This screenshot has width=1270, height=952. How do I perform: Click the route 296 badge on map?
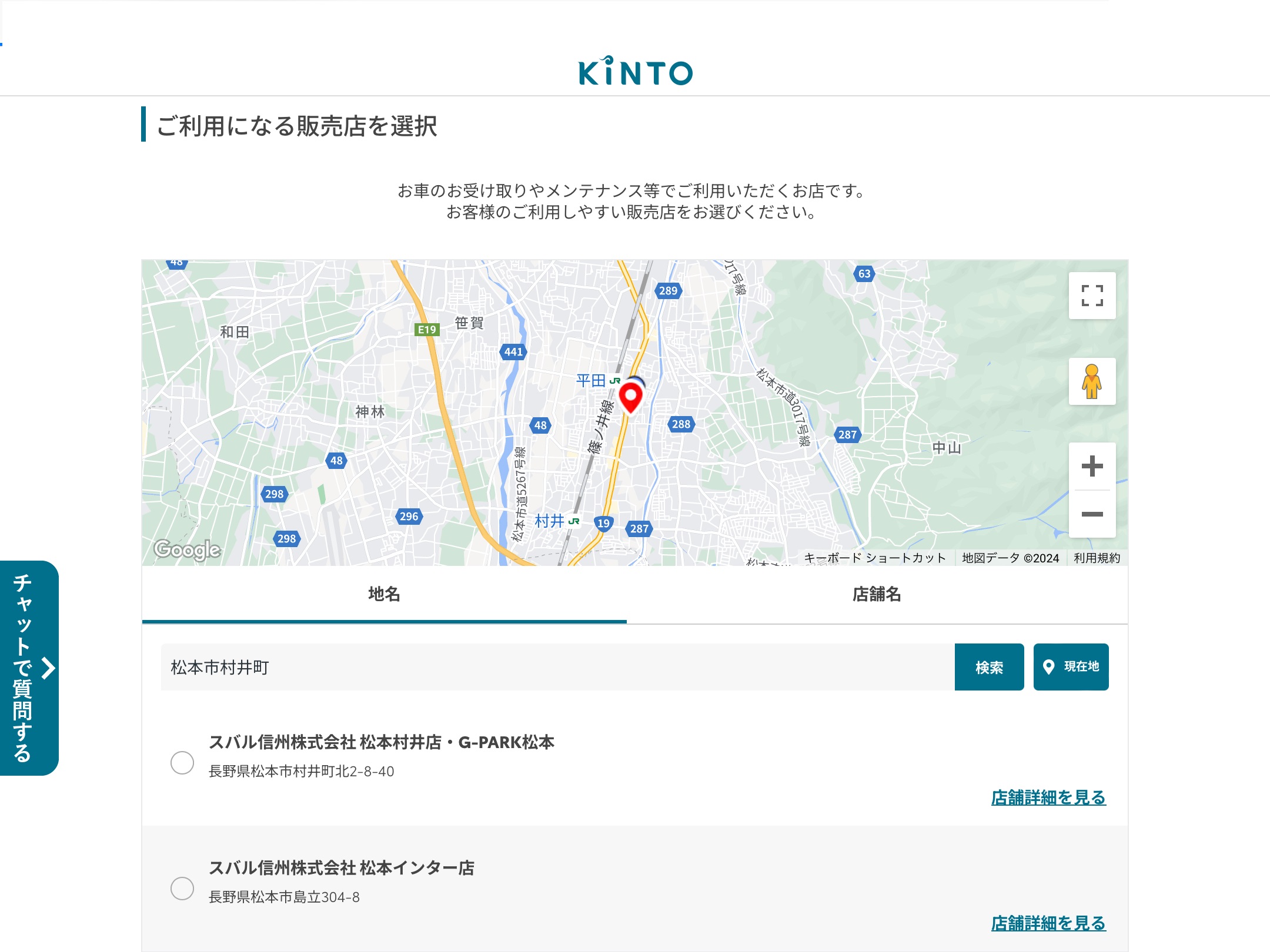coord(409,516)
